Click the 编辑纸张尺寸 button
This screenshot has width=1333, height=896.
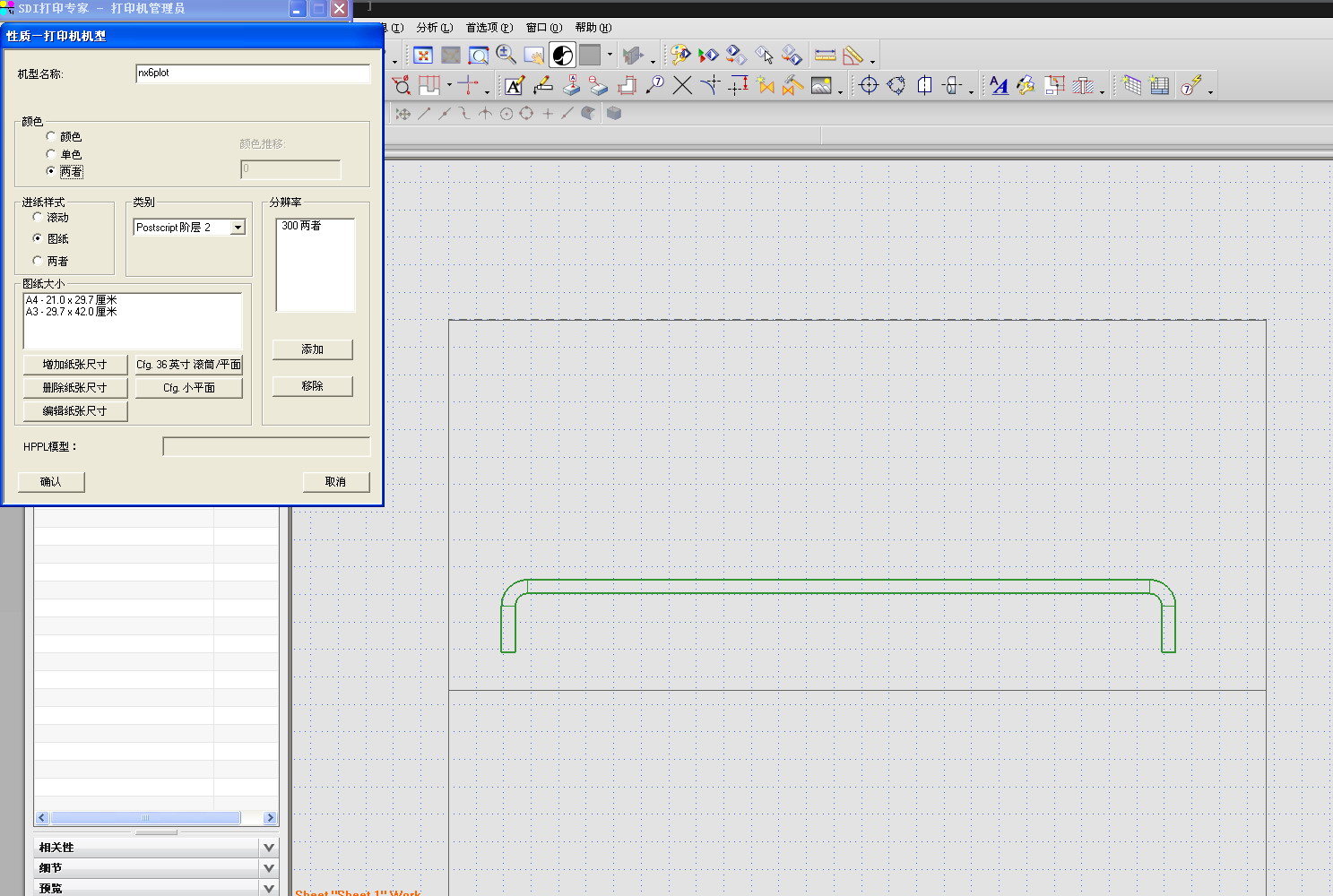point(75,411)
